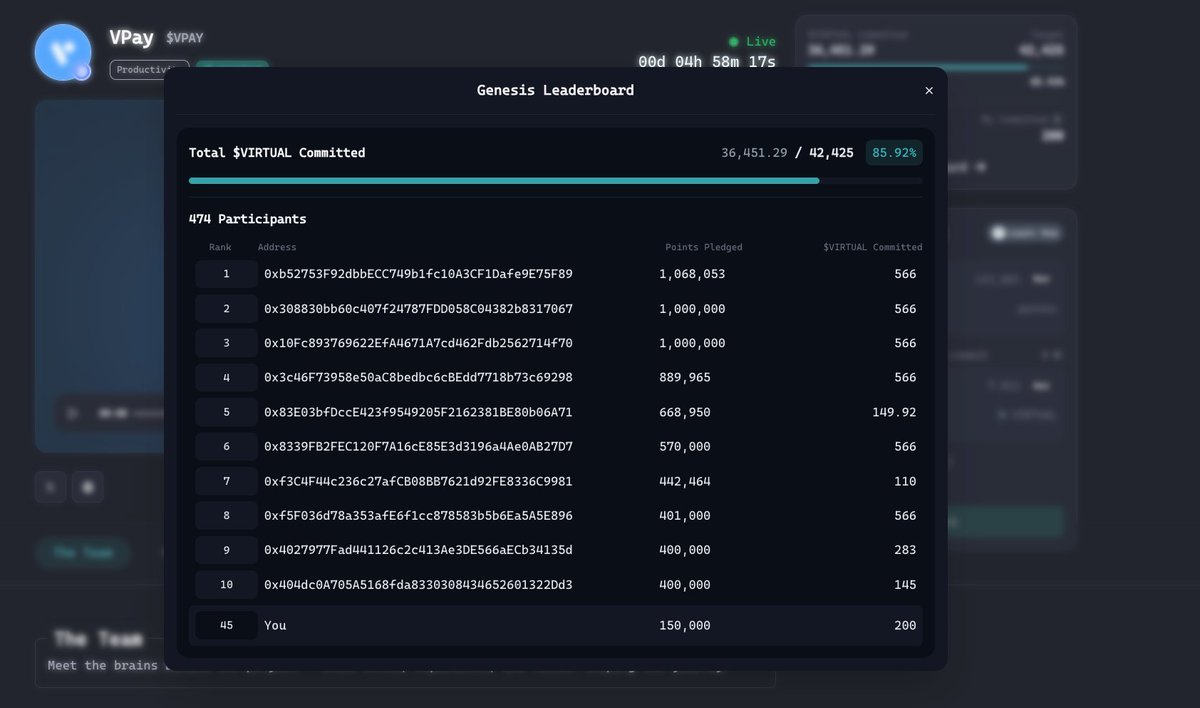This screenshot has width=1200, height=708.
Task: Select address 0x404dc0A705A5168fda8330308434652601322Dd3
Action: 418,585
